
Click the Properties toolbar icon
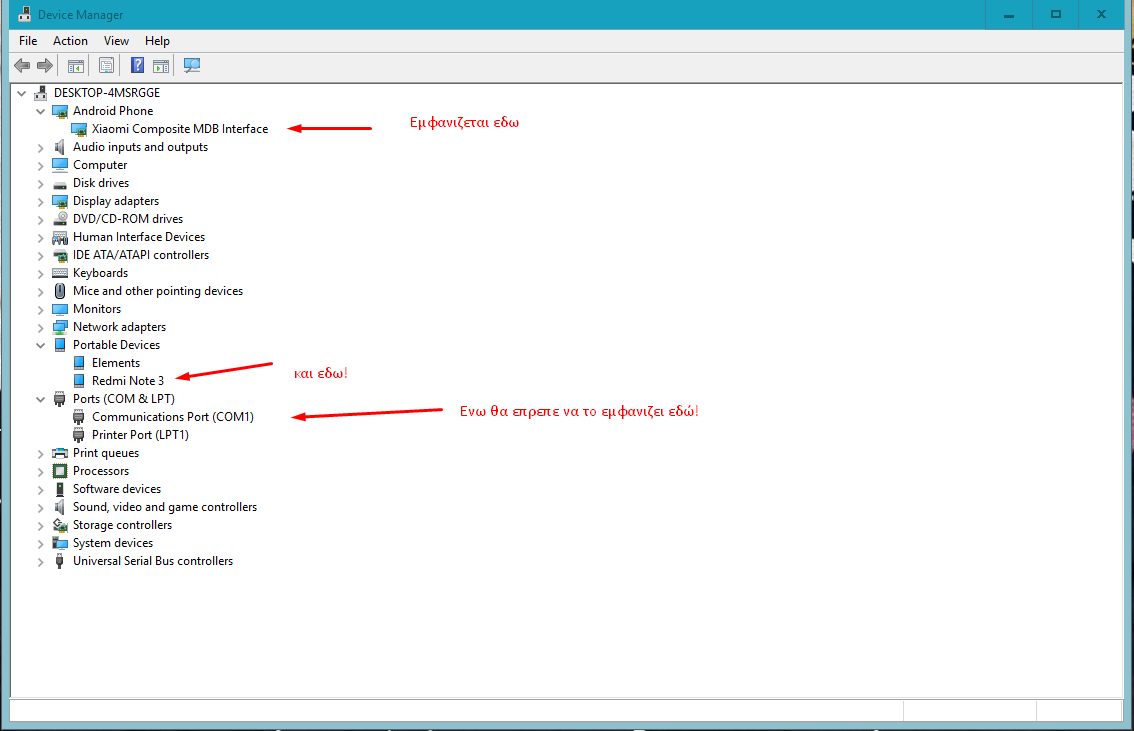[106, 66]
